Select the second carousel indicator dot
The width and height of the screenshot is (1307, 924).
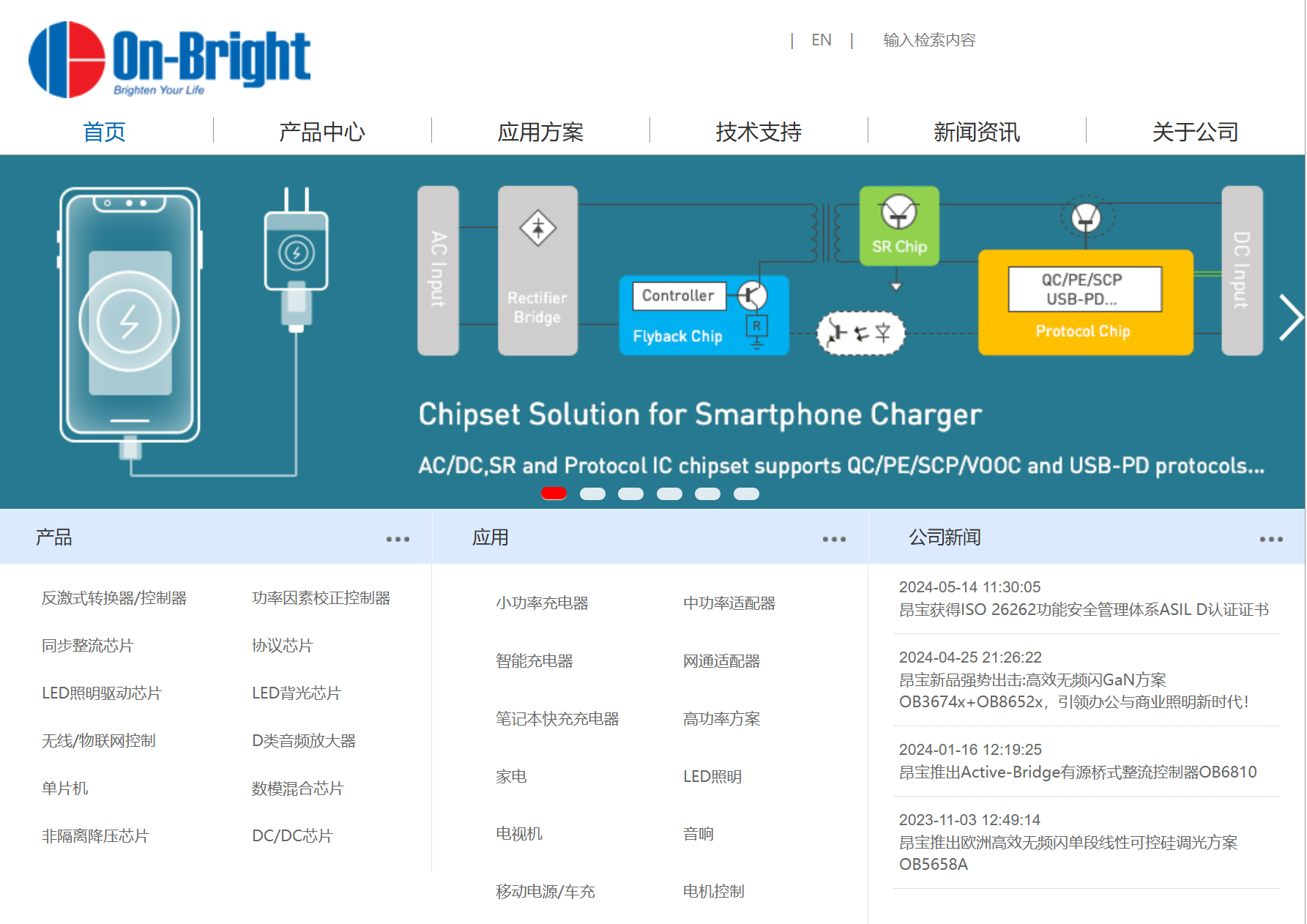pos(592,493)
